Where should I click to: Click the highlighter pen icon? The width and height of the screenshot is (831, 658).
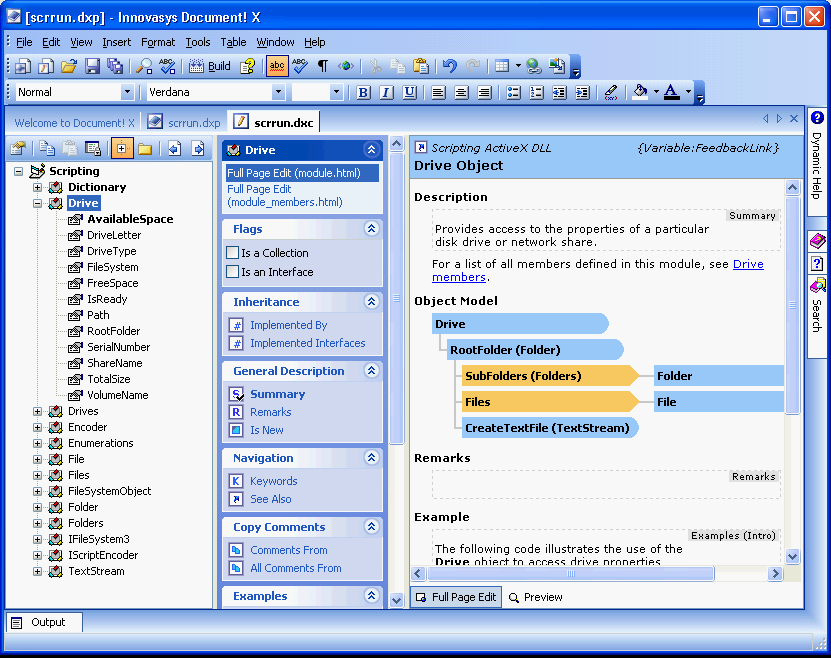pyautogui.click(x=611, y=93)
